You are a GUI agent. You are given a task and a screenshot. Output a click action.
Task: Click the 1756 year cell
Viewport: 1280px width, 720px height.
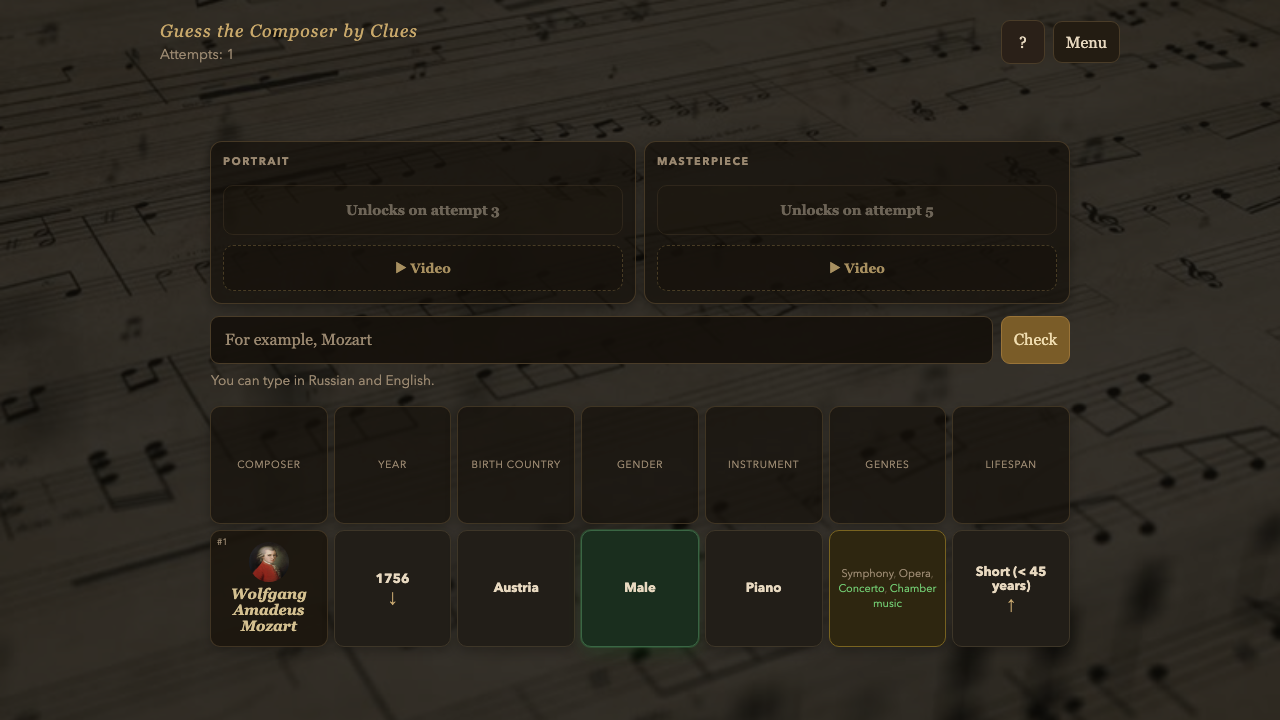click(x=392, y=588)
